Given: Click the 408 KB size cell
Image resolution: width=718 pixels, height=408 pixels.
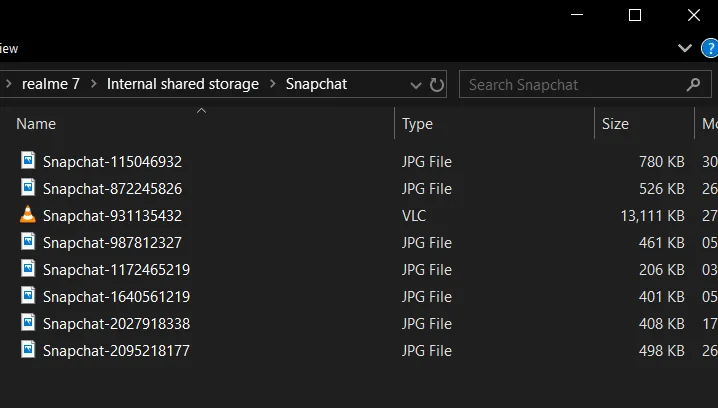Looking at the screenshot, I should click(662, 324).
